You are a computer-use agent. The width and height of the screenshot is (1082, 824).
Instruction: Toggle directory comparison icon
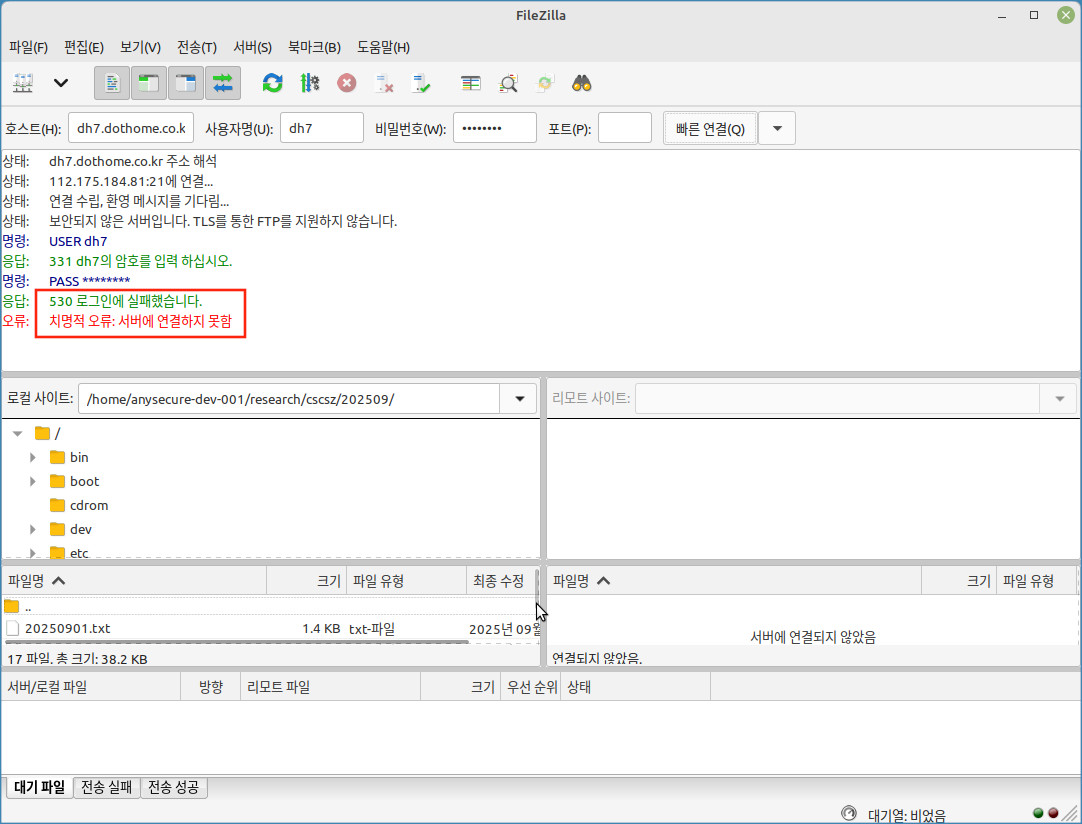508,83
